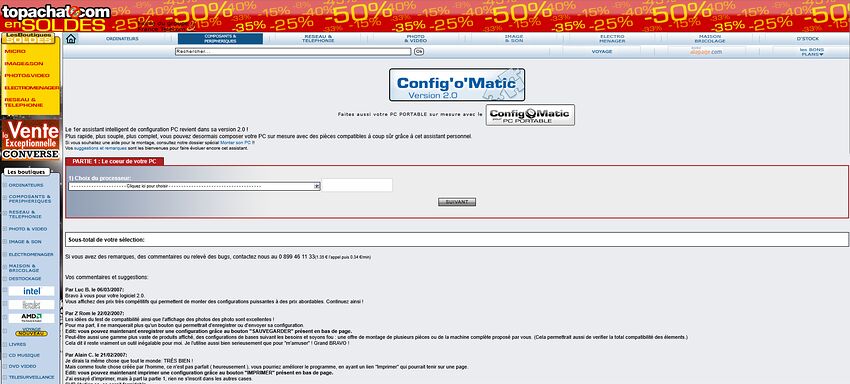
Task: Open LesBoutiques Soldes header badge
Action: pyautogui.click(x=28, y=39)
